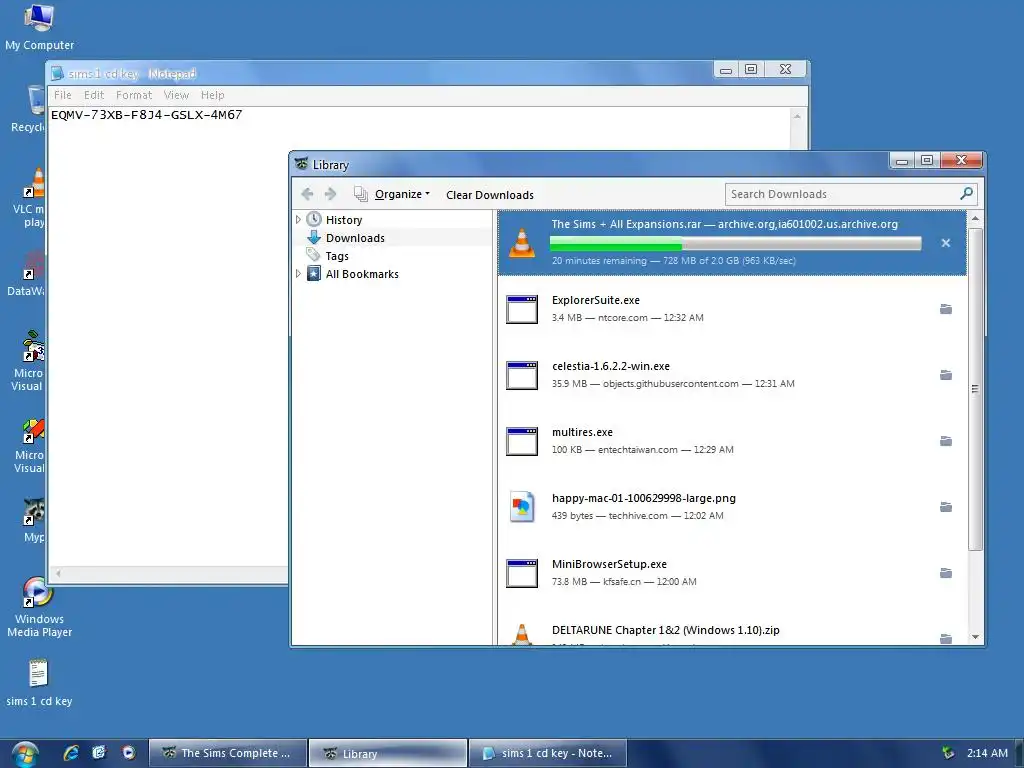
Task: Select MiniBrowserSetup.exe download entry name
Action: 609,564
